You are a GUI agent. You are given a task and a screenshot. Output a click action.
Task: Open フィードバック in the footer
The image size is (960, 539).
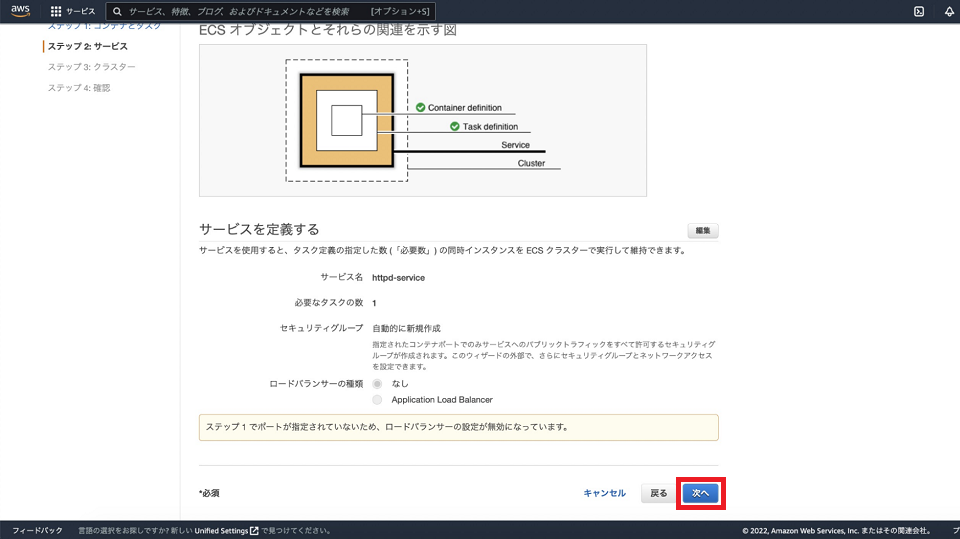pyautogui.click(x=37, y=530)
